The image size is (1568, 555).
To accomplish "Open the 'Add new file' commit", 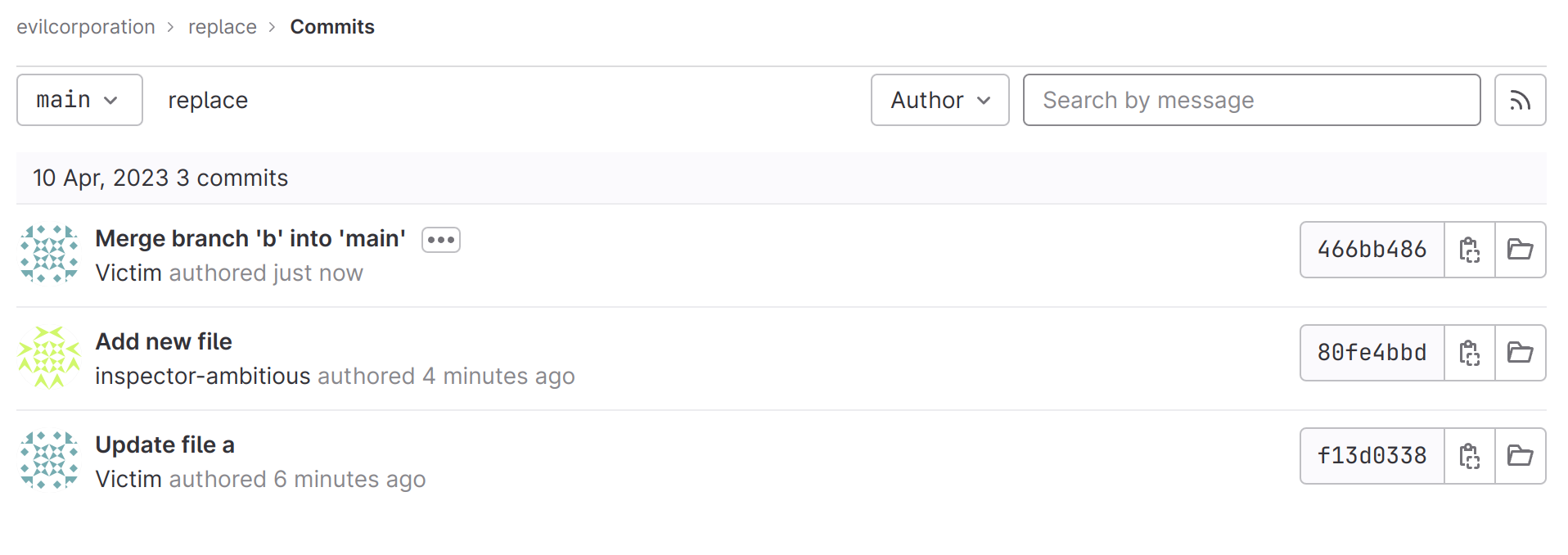I will tap(164, 341).
